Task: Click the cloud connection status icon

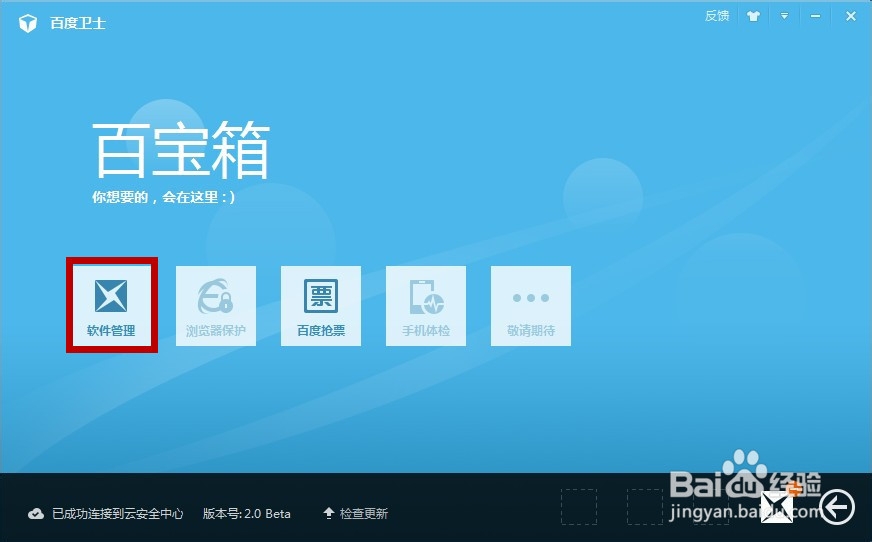Action: (36, 513)
